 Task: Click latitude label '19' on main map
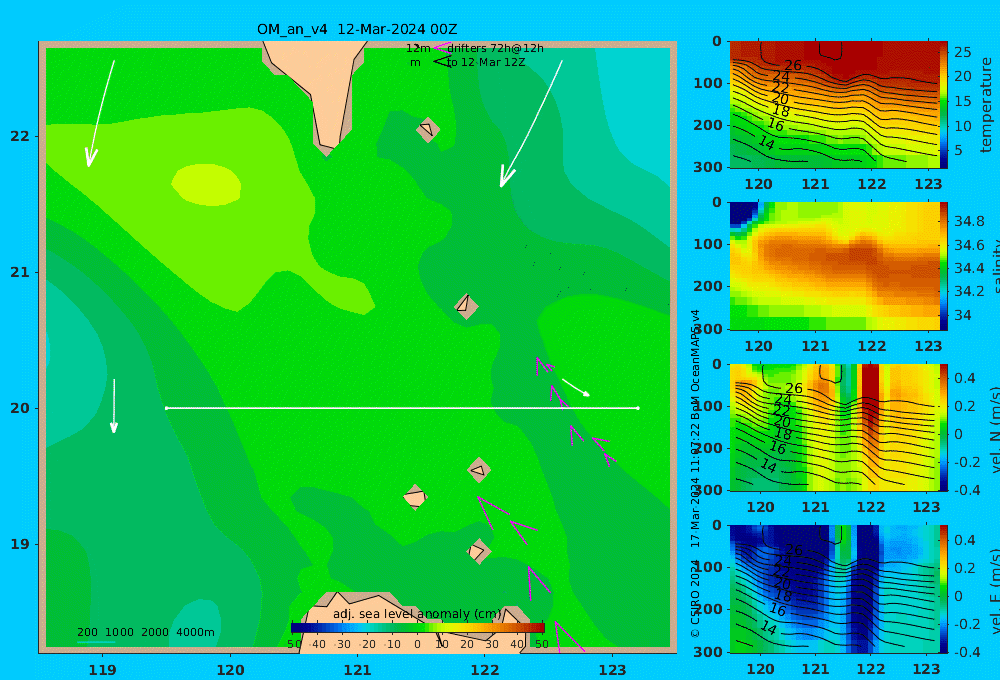coord(20,544)
